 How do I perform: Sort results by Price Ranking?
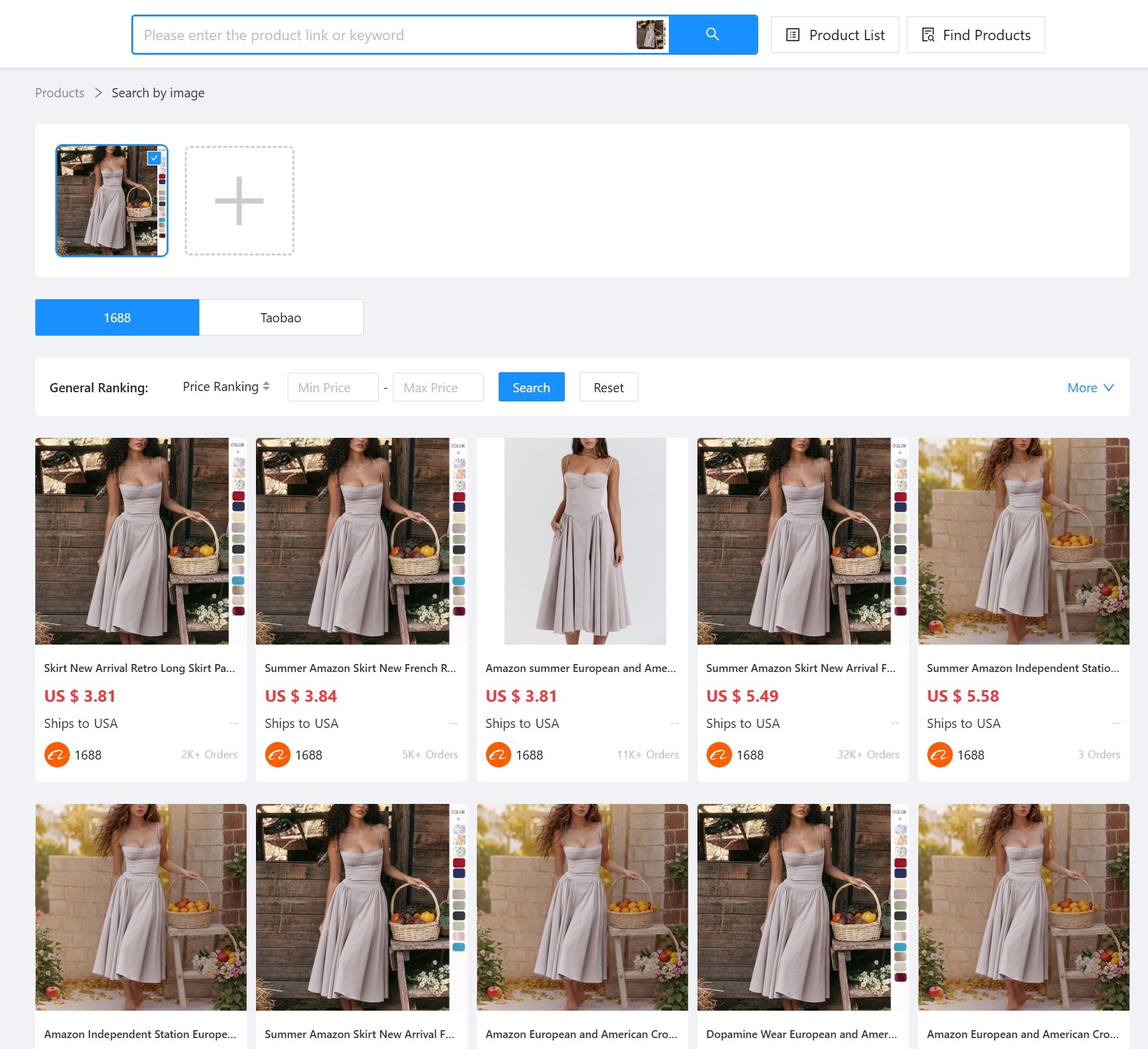[226, 387]
